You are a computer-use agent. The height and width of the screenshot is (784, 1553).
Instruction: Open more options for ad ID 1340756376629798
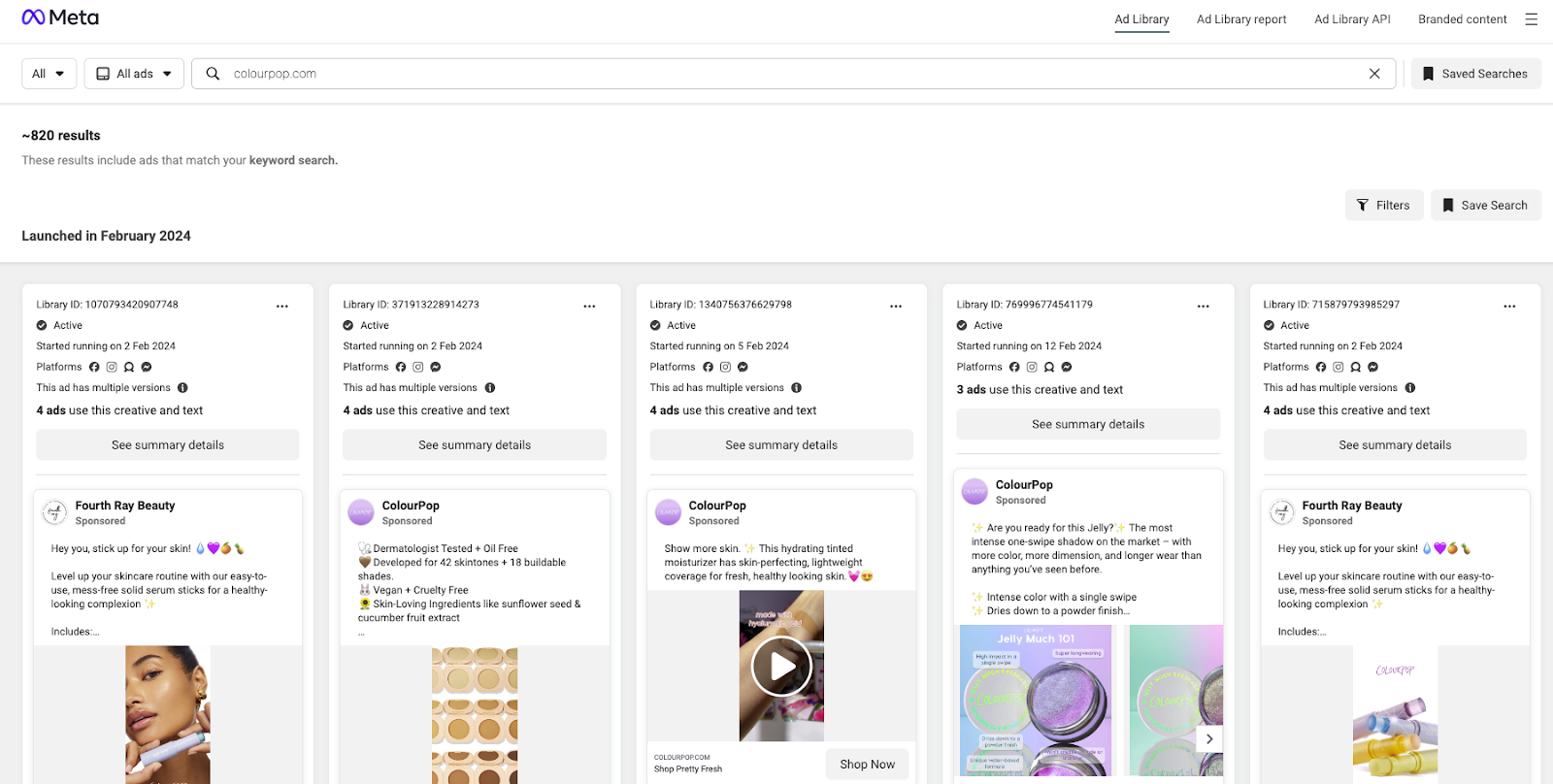(896, 306)
